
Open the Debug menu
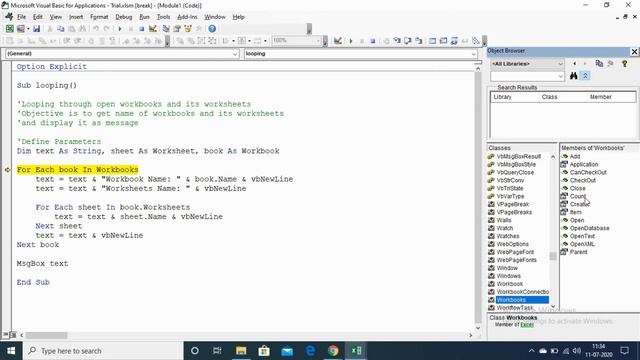123,17
